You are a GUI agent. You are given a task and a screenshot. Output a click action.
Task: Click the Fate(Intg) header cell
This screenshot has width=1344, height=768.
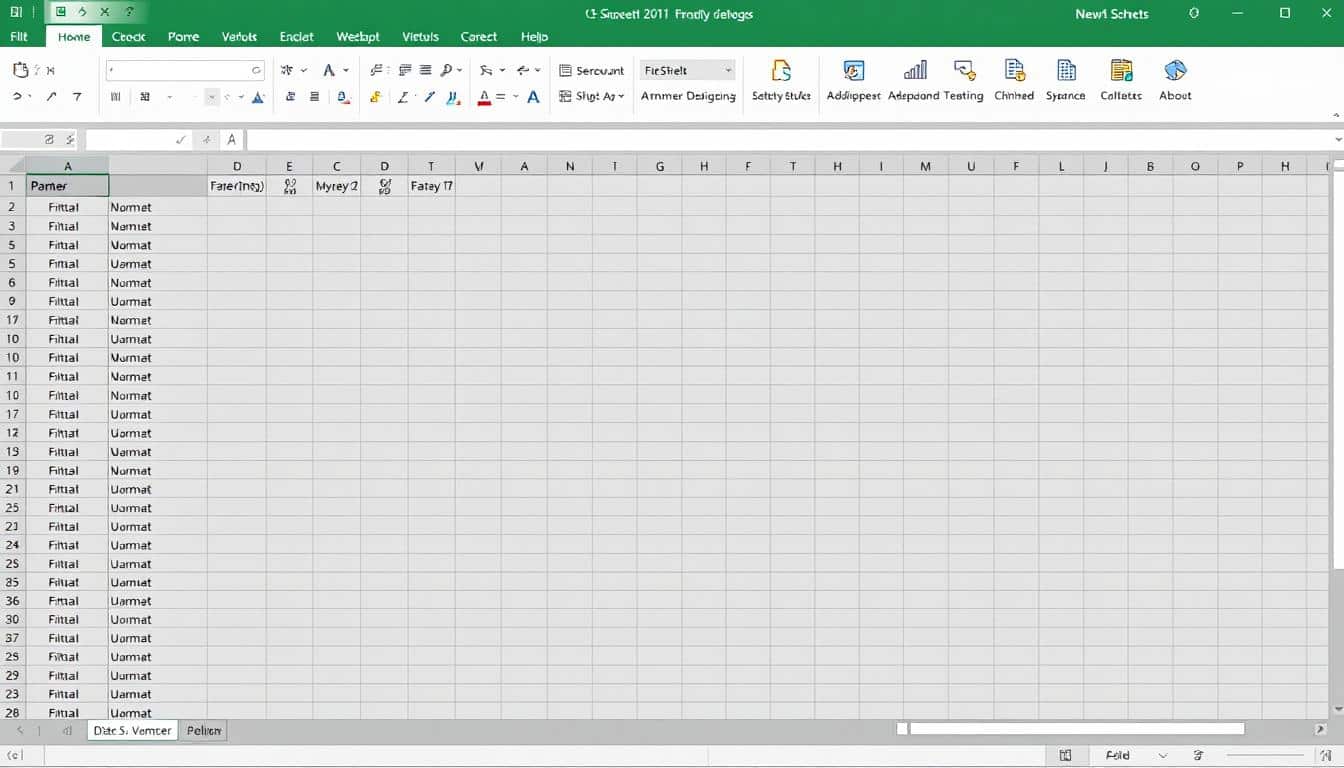click(237, 186)
